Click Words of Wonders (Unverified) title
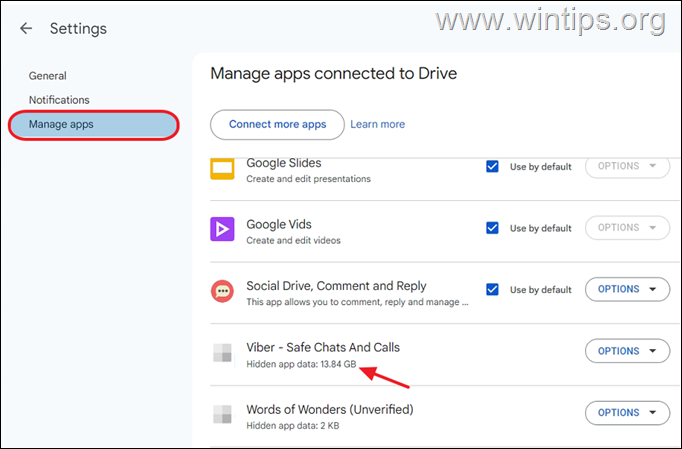682x449 pixels. 330,409
